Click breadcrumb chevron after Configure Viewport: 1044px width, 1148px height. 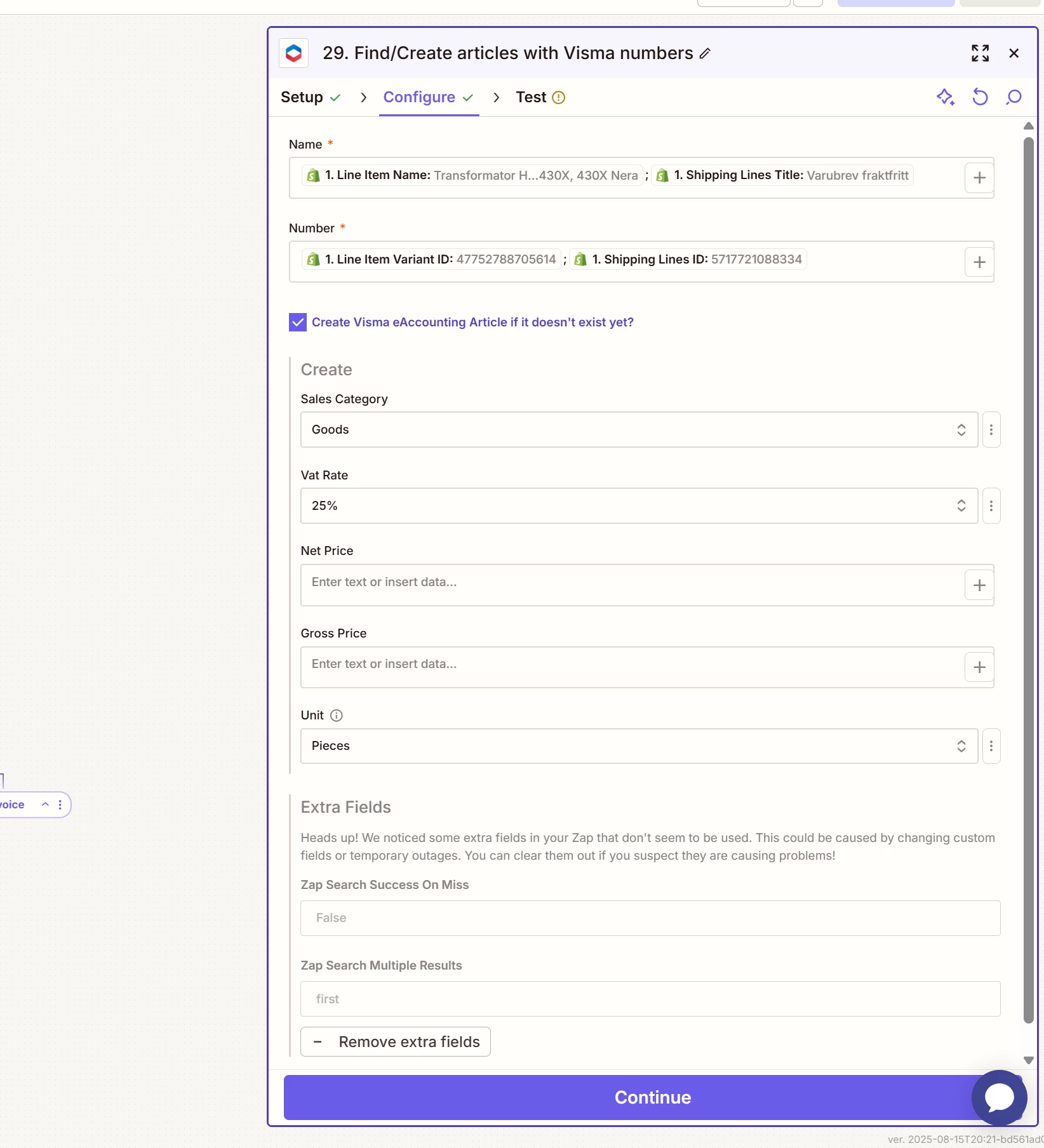pos(497,97)
